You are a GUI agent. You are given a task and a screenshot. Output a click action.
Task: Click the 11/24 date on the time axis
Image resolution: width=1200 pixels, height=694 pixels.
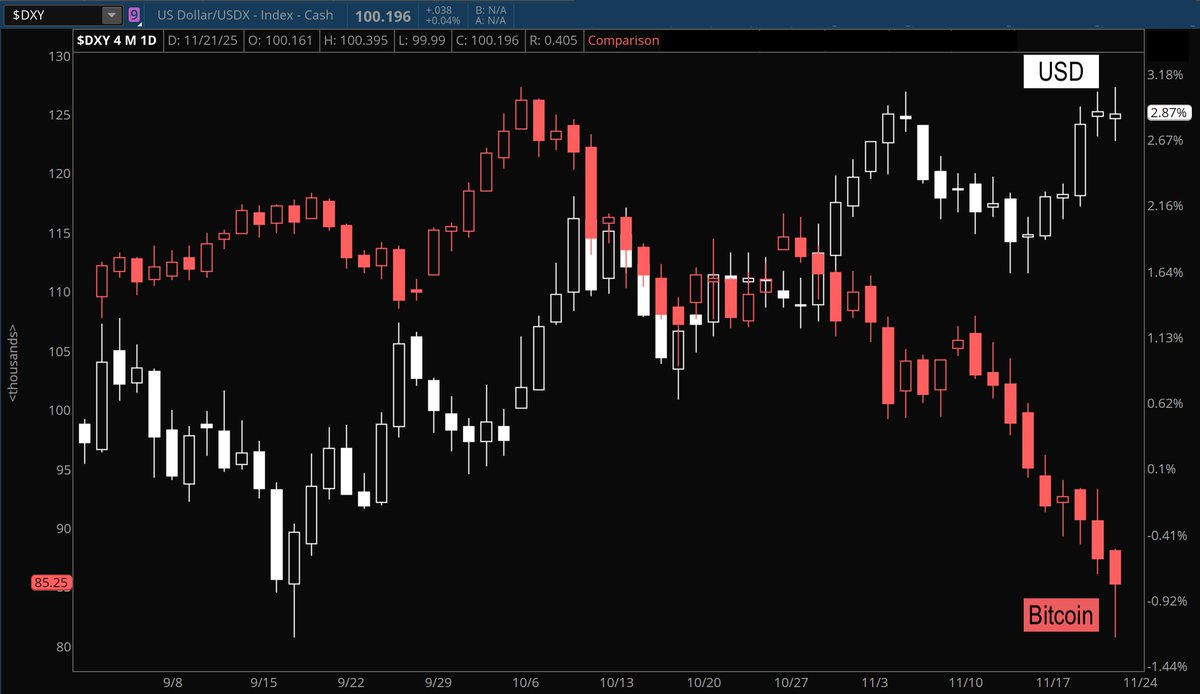click(x=1139, y=681)
